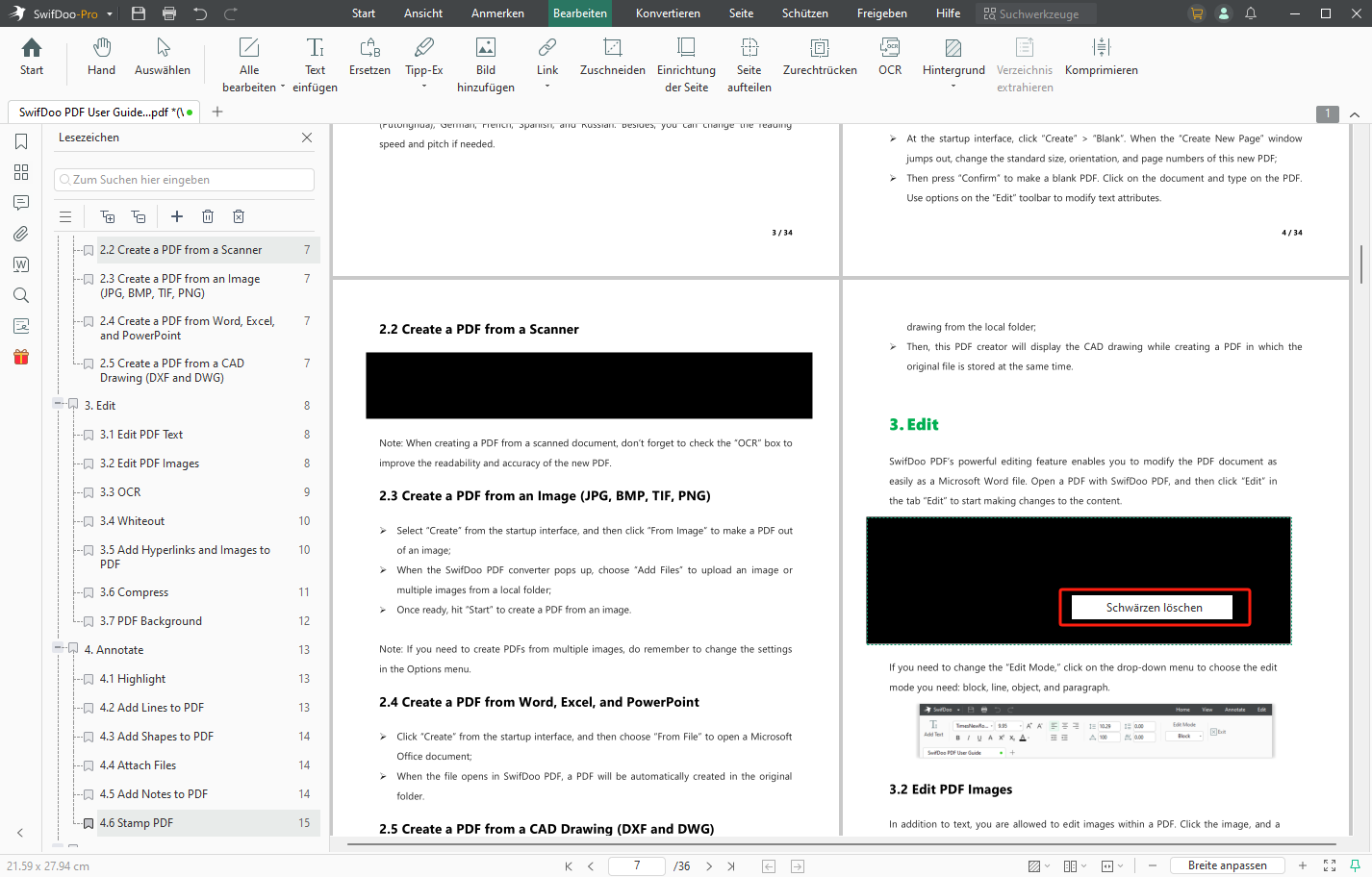Click the Seite aufteilen tool
The width and height of the screenshot is (1372, 877).
click(x=750, y=65)
